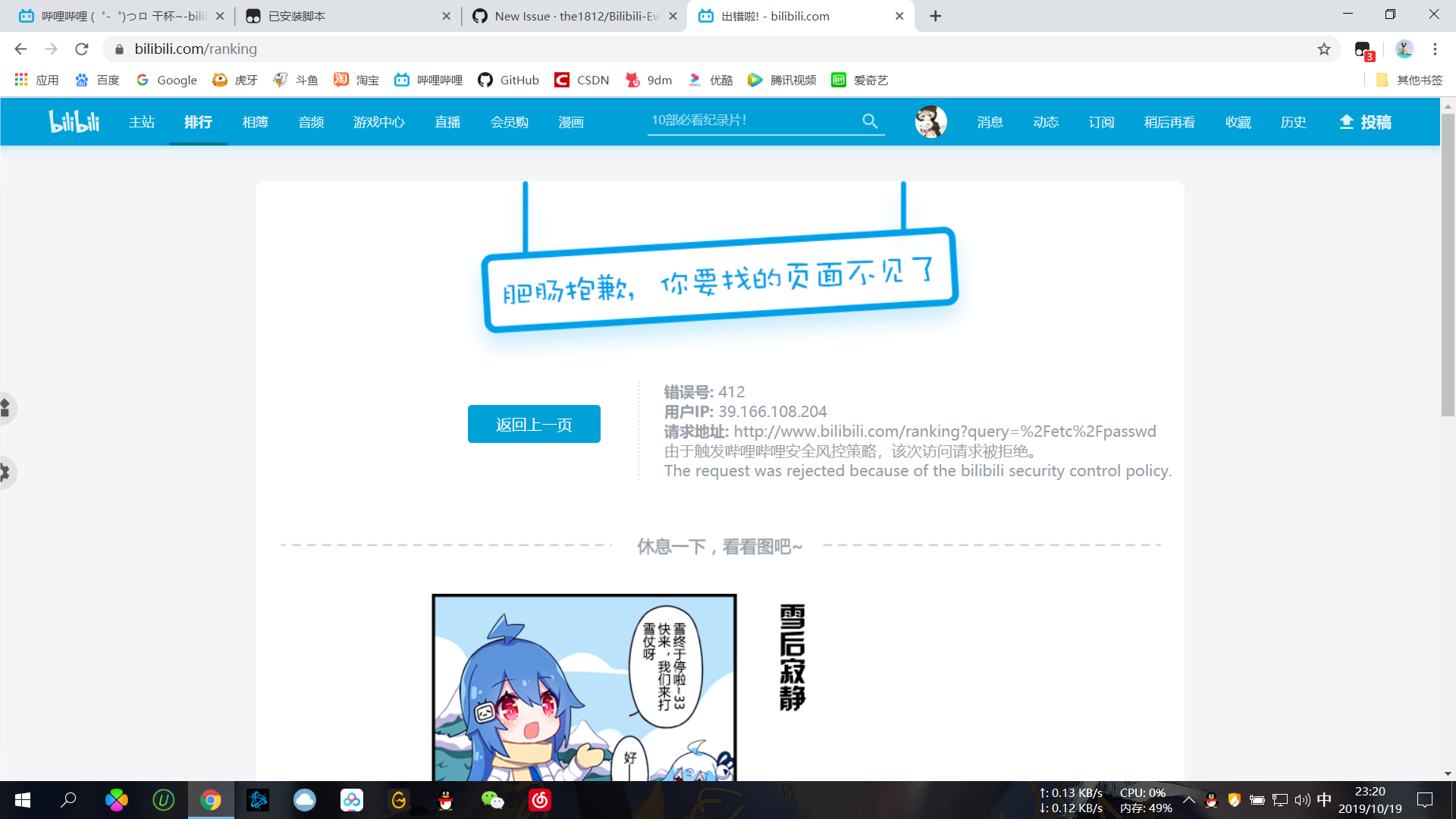The image size is (1456, 819).
Task: Open 直播 navigation item
Action: click(447, 122)
